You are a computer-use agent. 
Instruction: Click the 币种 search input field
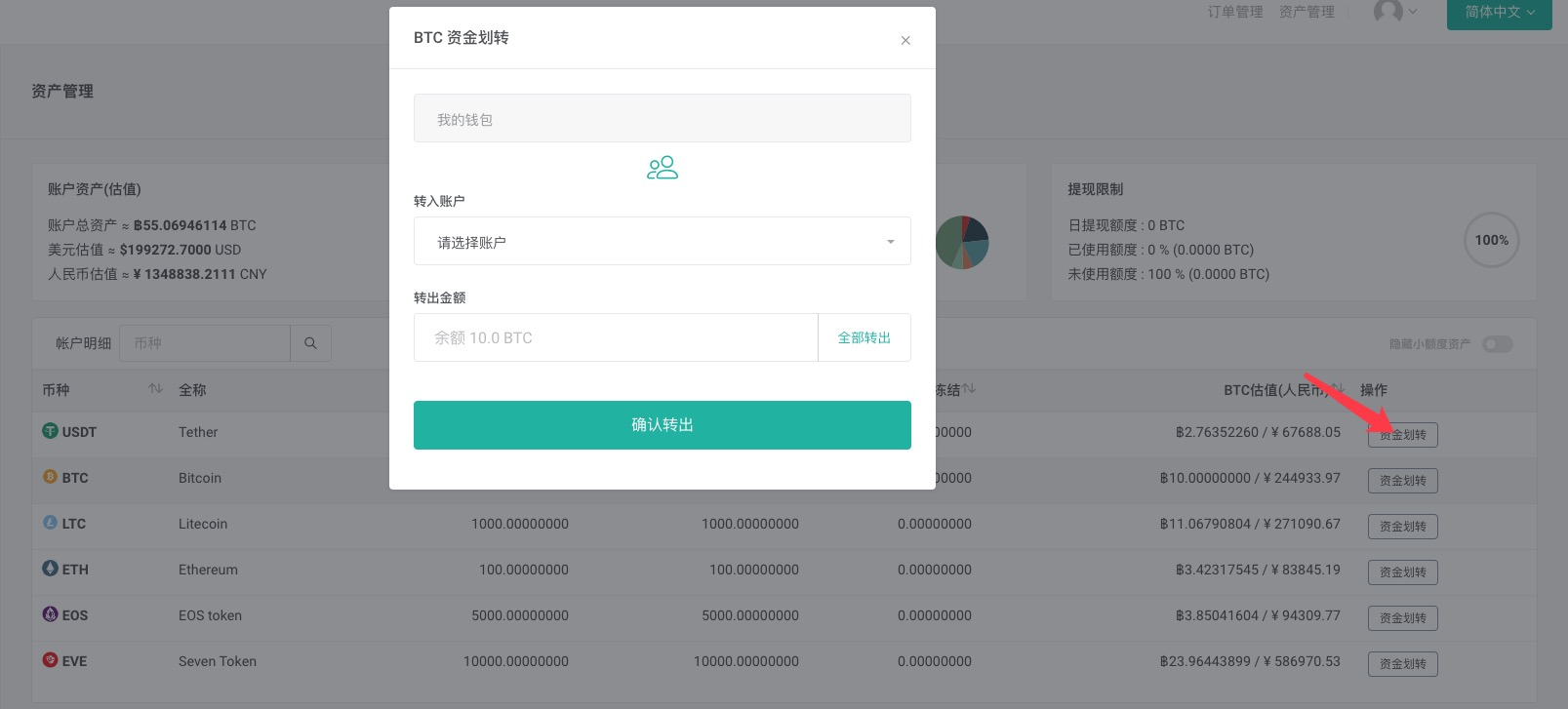[x=205, y=343]
